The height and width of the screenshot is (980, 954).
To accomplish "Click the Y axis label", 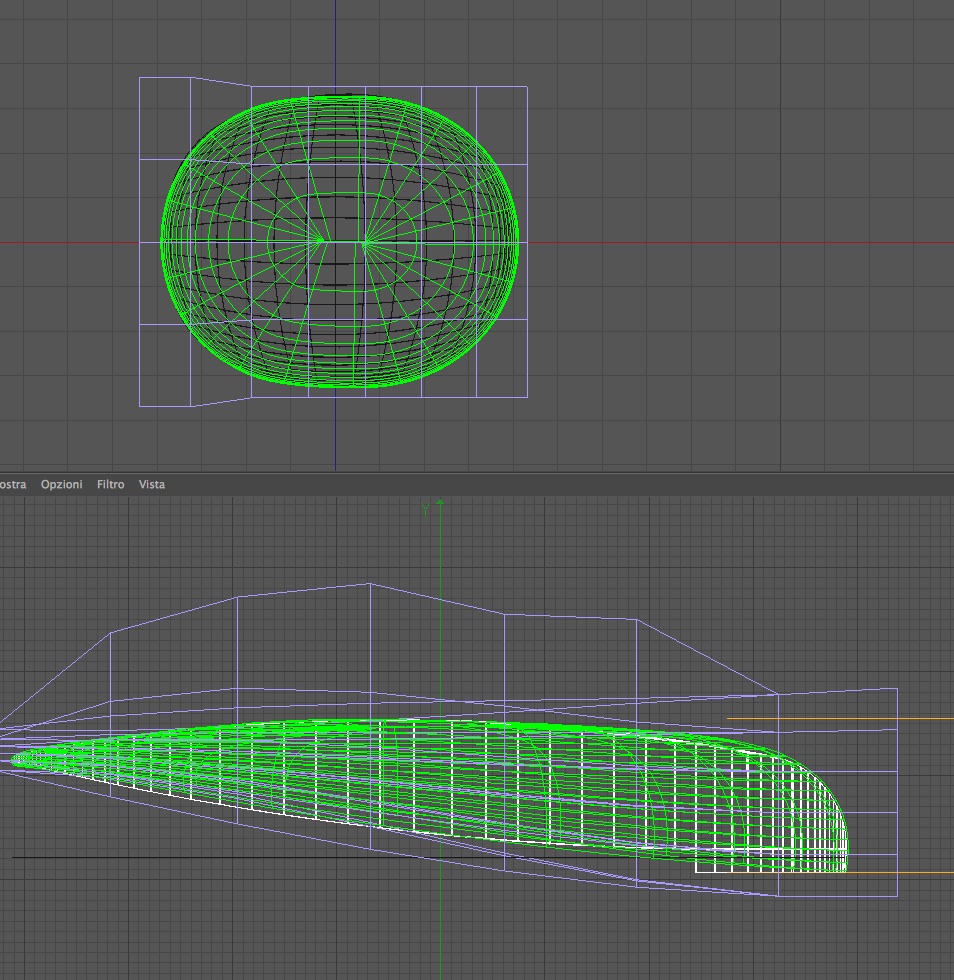I will pos(426,509).
